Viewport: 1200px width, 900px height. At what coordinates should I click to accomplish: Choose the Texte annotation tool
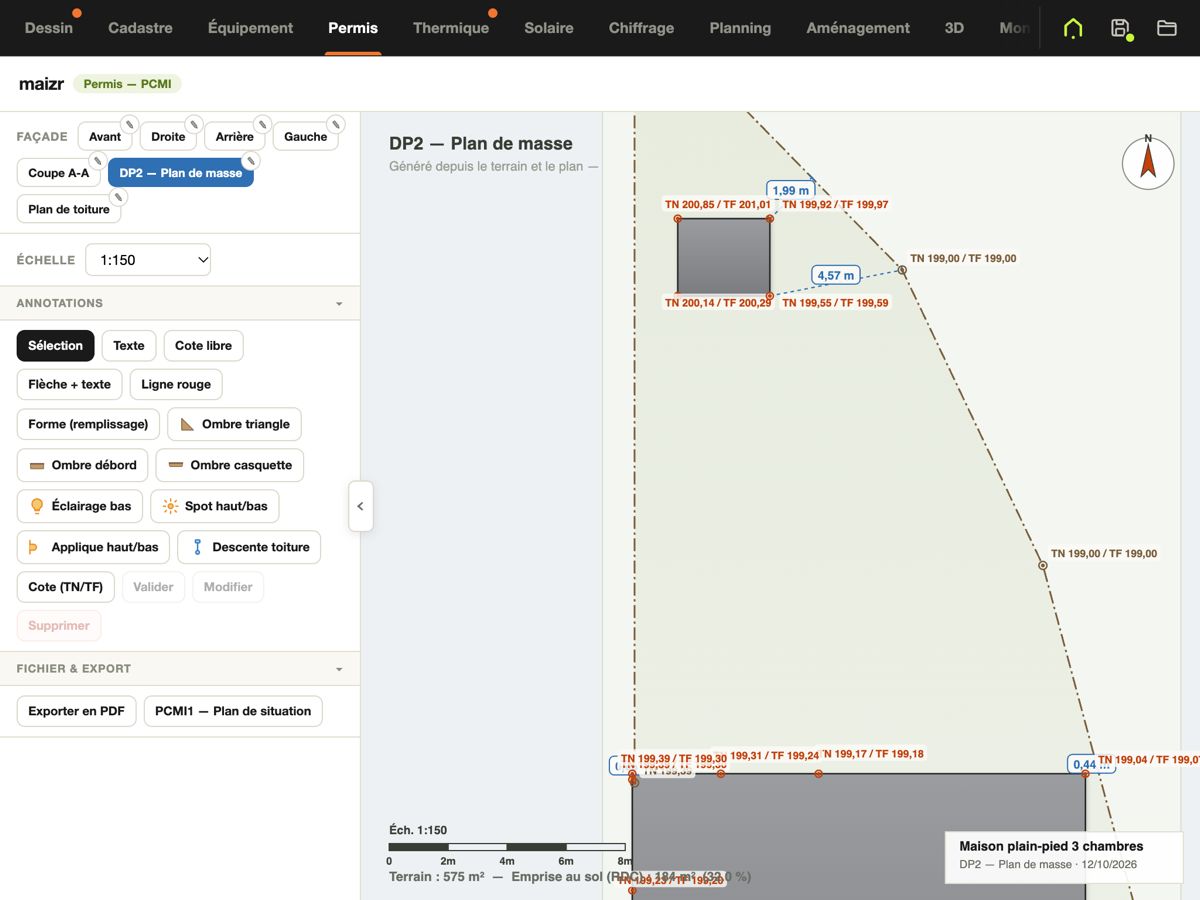point(129,346)
